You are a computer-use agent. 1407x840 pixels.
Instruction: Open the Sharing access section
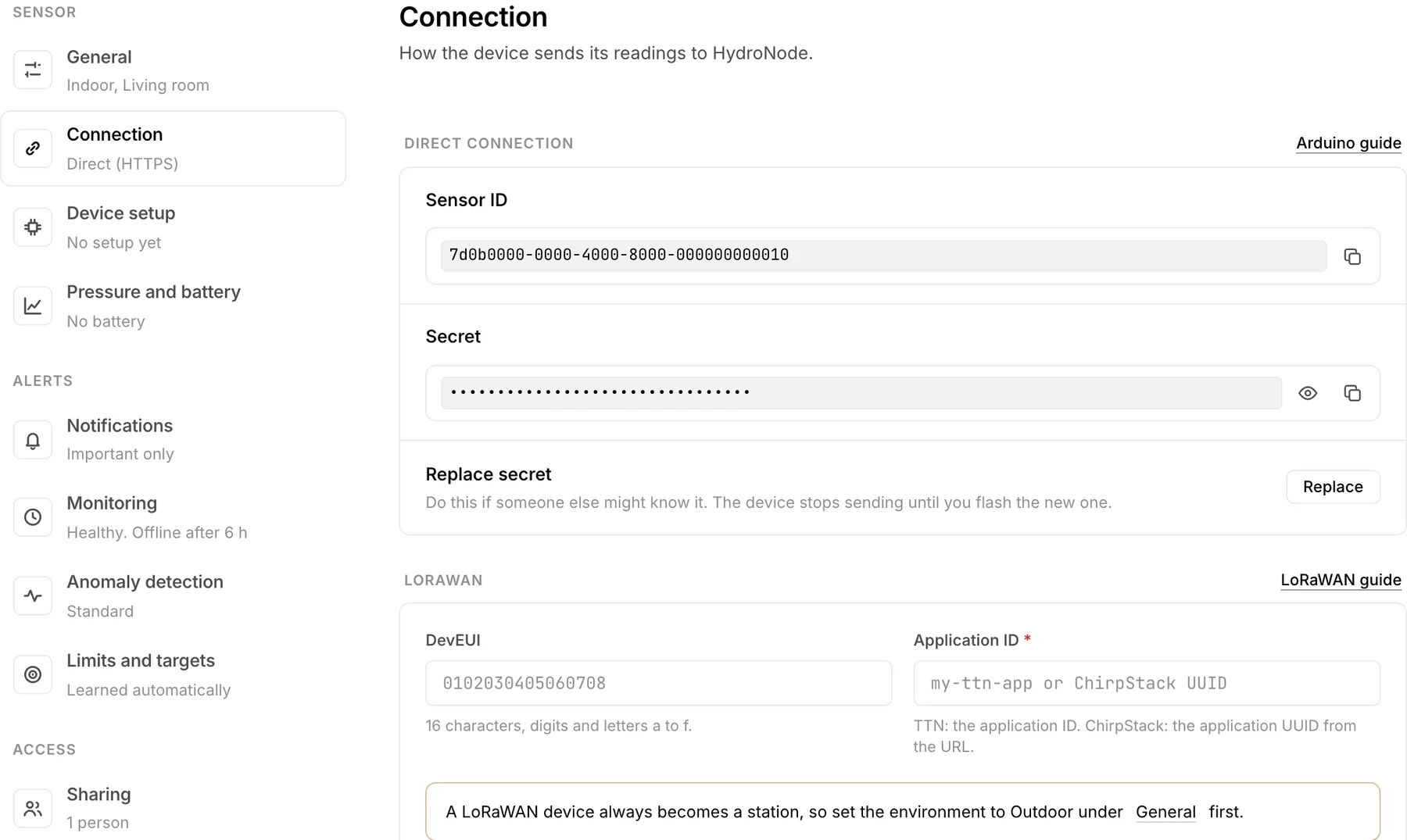coord(173,809)
